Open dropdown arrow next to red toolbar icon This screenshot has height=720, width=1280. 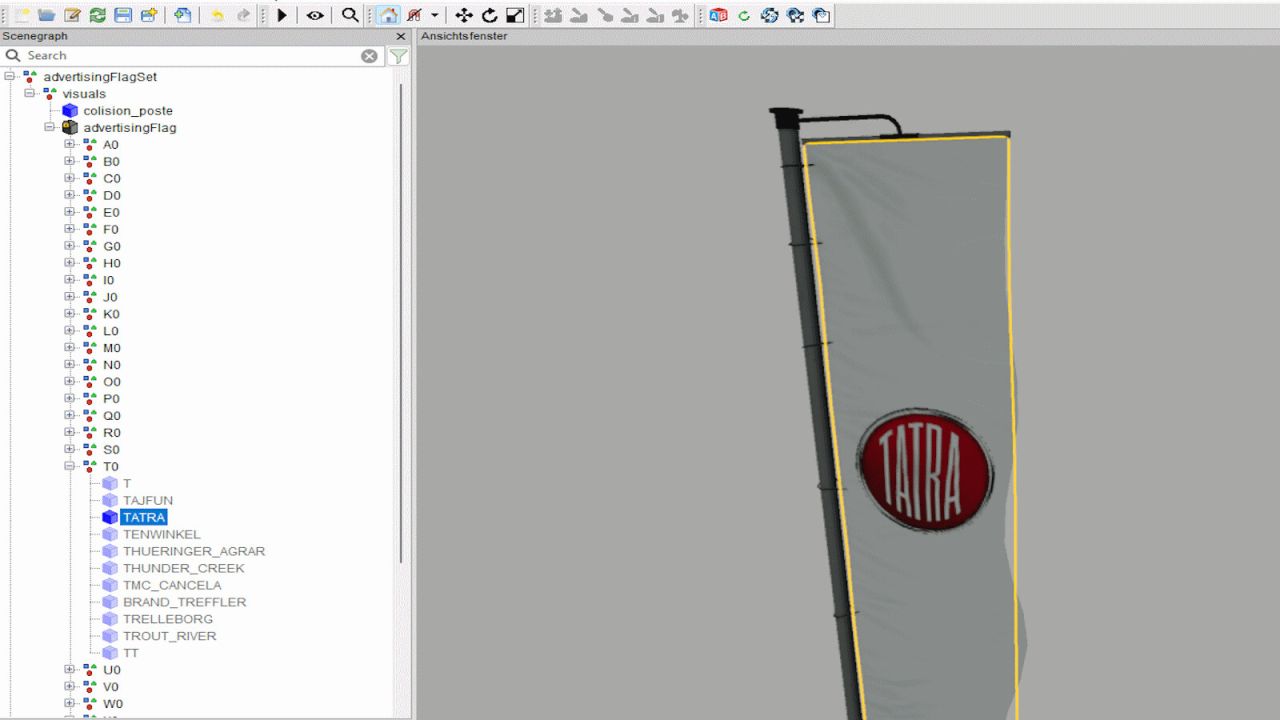pyautogui.click(x=435, y=15)
